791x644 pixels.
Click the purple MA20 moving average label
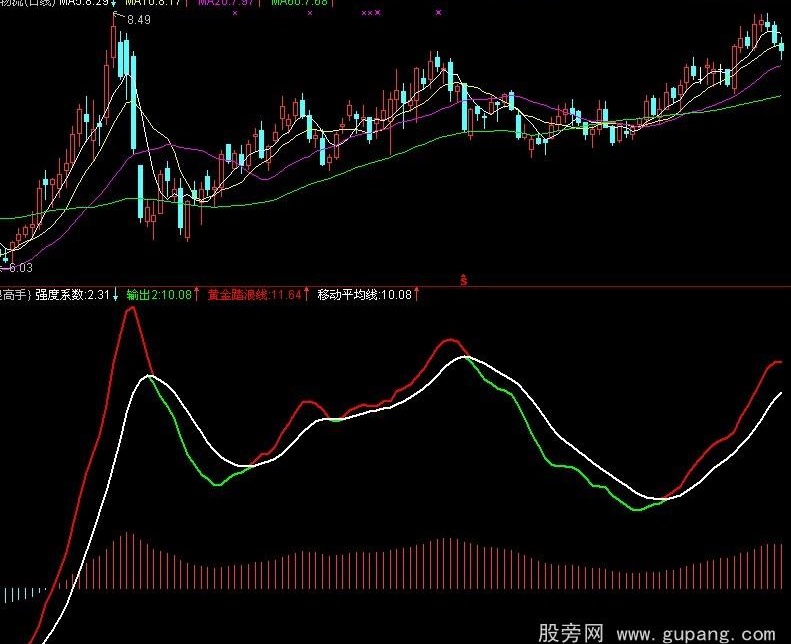(225, 3)
